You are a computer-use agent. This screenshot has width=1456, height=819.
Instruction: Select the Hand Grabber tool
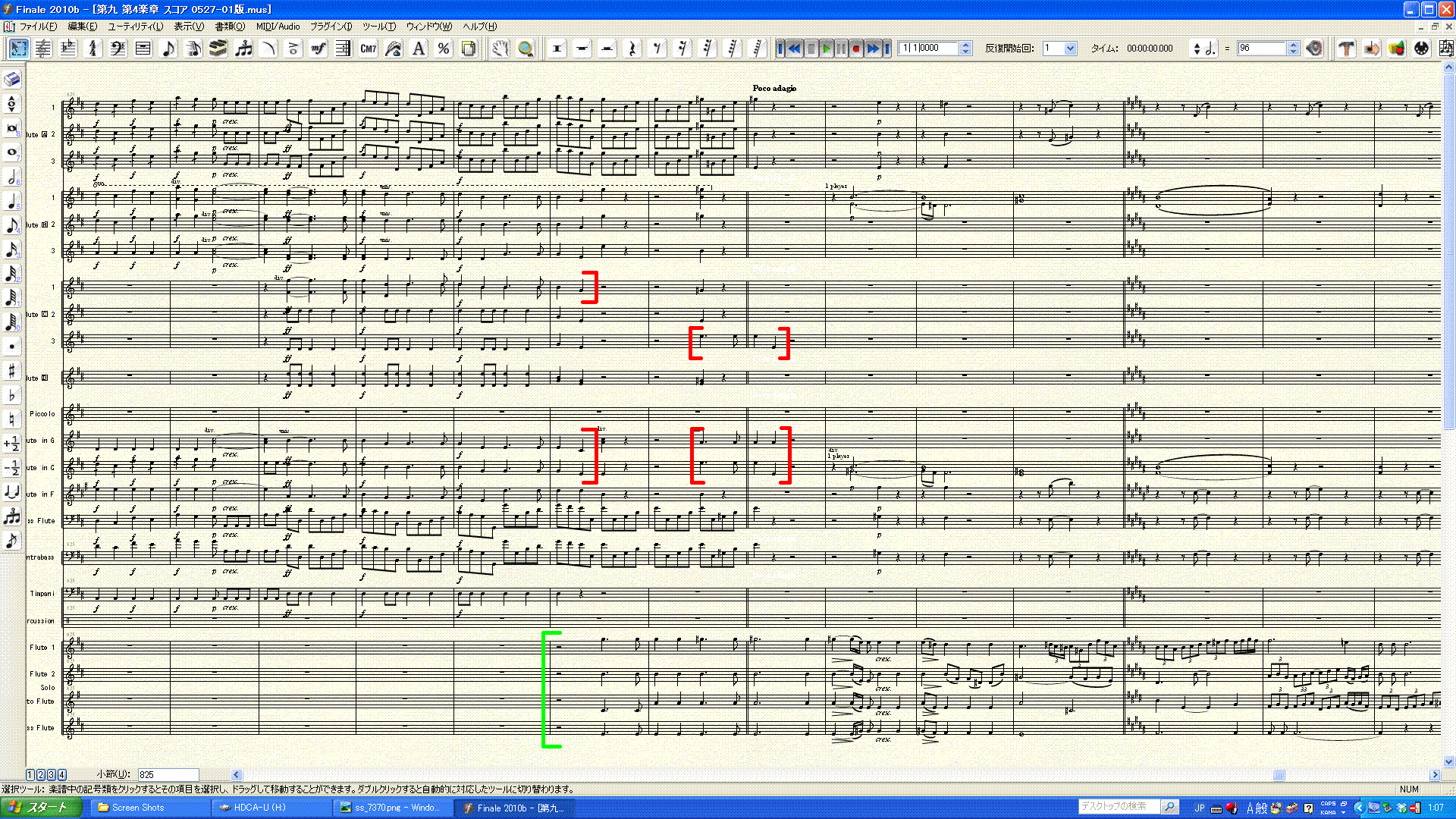point(500,49)
